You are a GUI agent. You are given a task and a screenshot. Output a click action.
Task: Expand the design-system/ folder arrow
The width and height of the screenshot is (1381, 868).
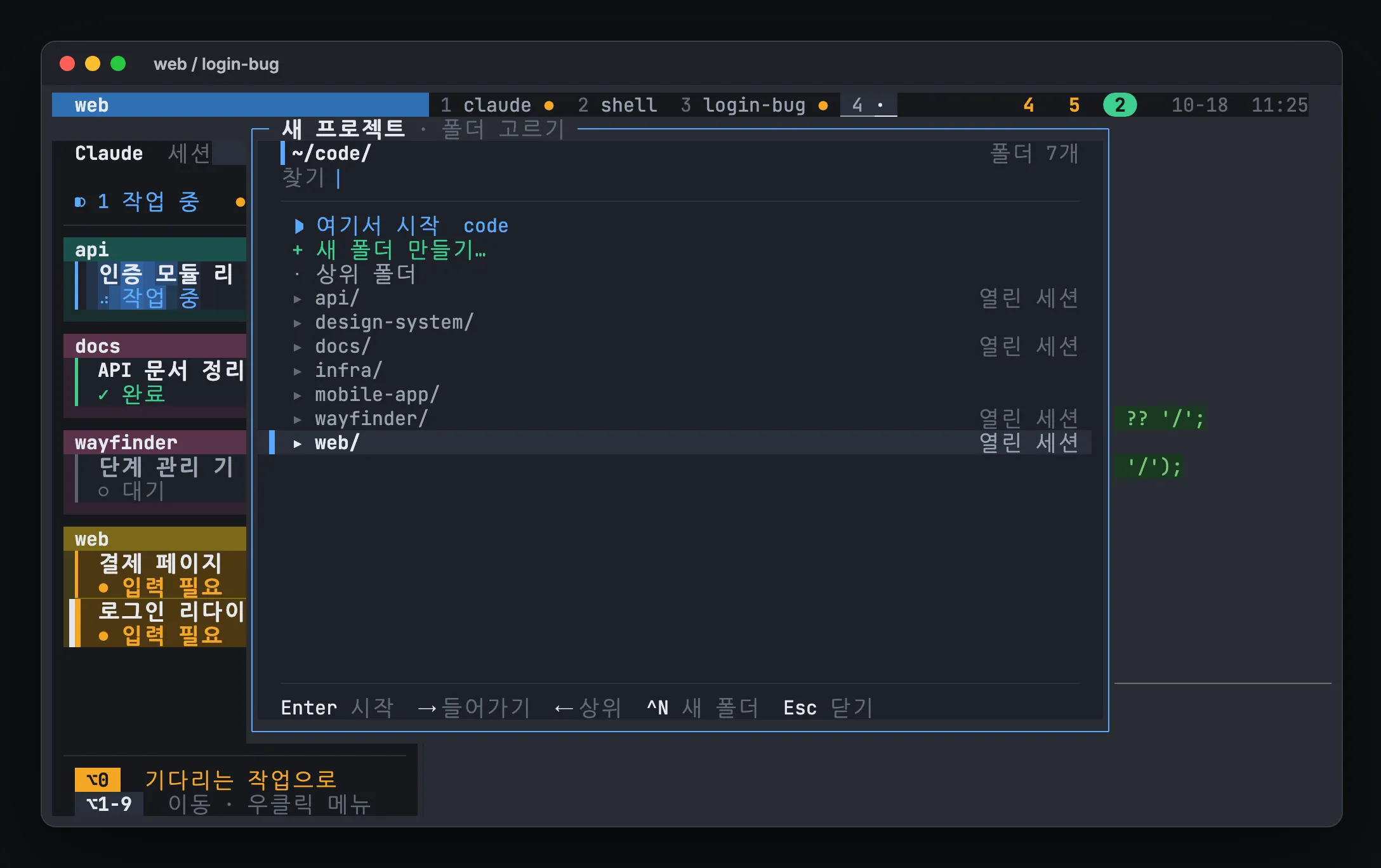point(297,322)
